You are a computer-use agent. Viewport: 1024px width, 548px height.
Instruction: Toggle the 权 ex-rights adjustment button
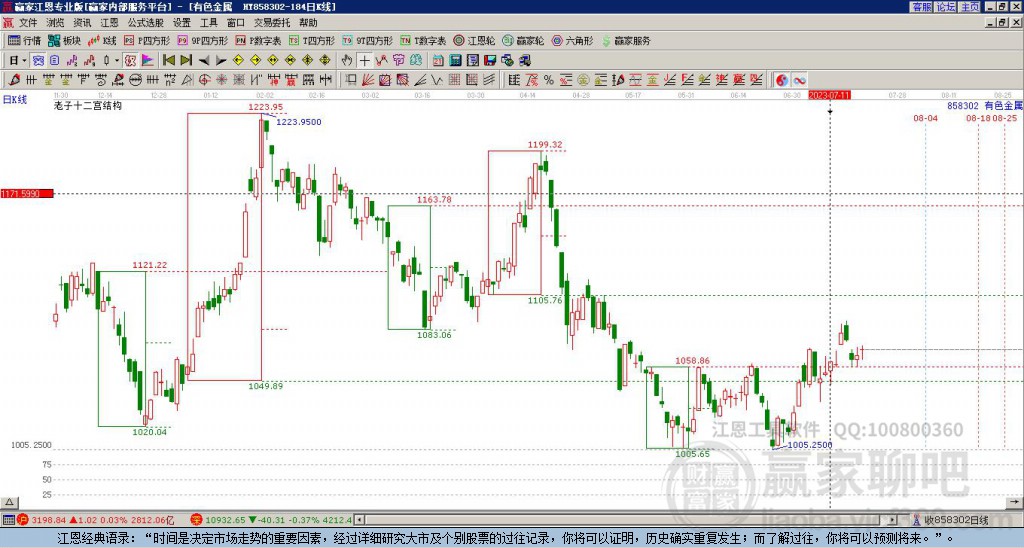tap(130, 60)
